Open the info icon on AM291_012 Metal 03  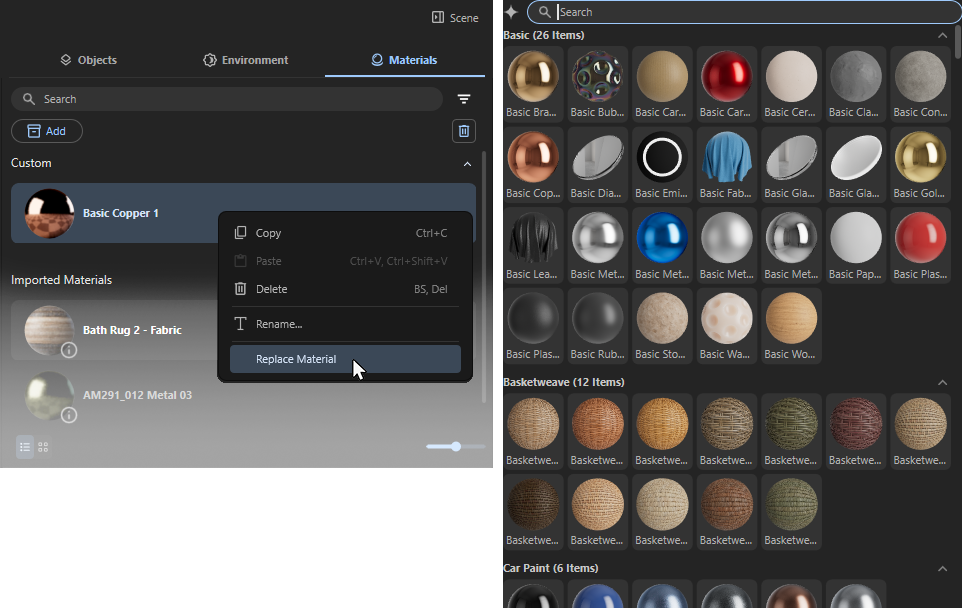tap(69, 415)
